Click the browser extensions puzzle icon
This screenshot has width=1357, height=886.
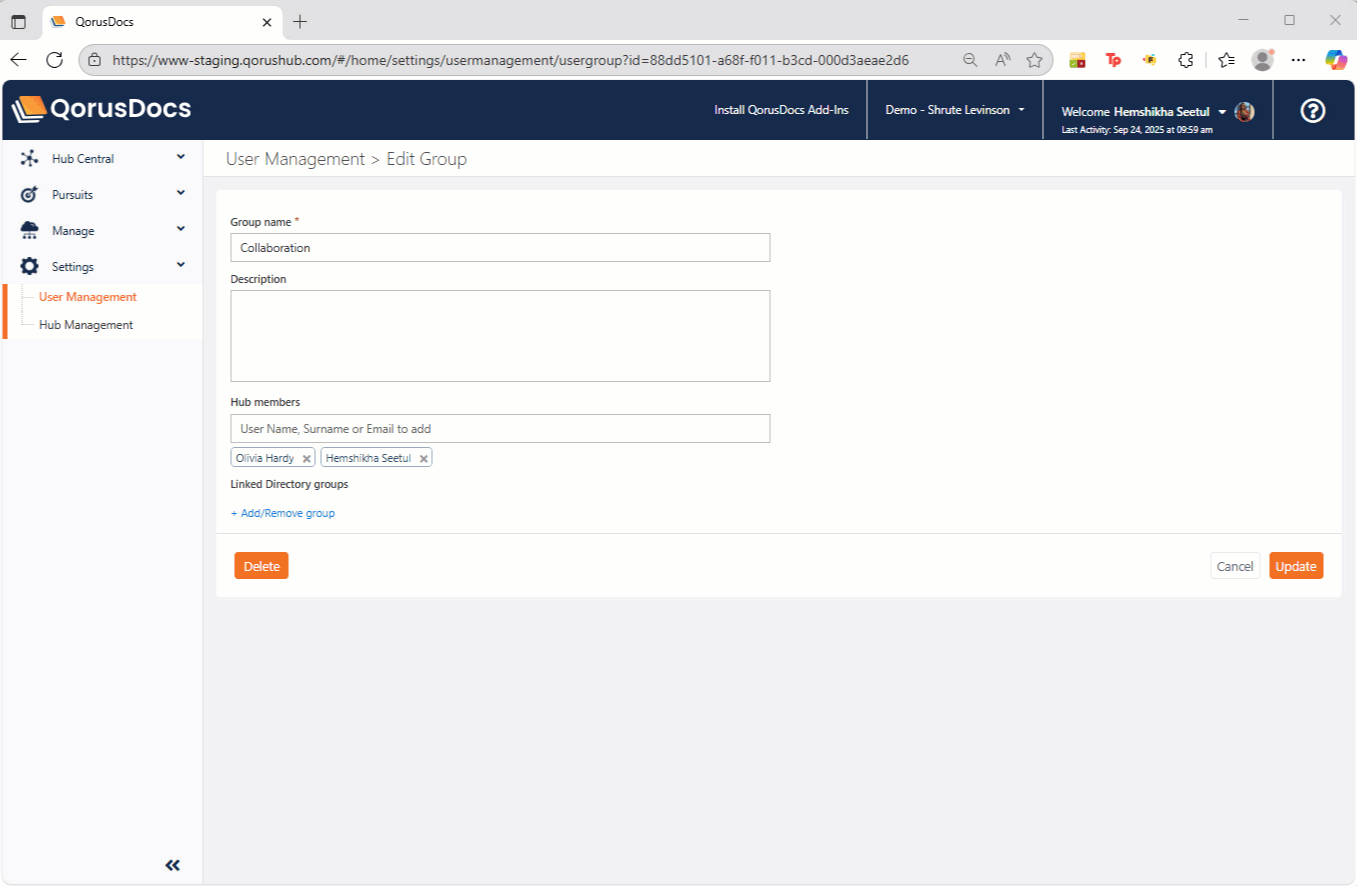pyautogui.click(x=1186, y=59)
